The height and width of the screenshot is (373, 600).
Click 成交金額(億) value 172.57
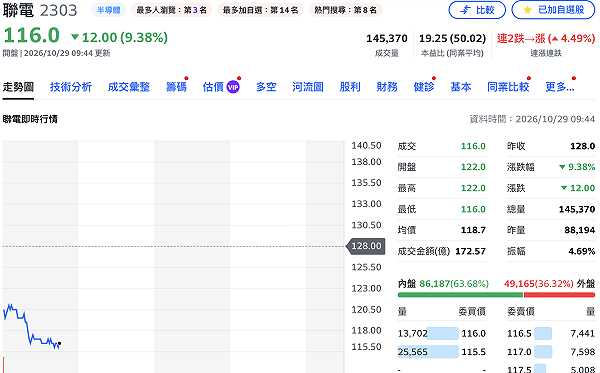470,251
